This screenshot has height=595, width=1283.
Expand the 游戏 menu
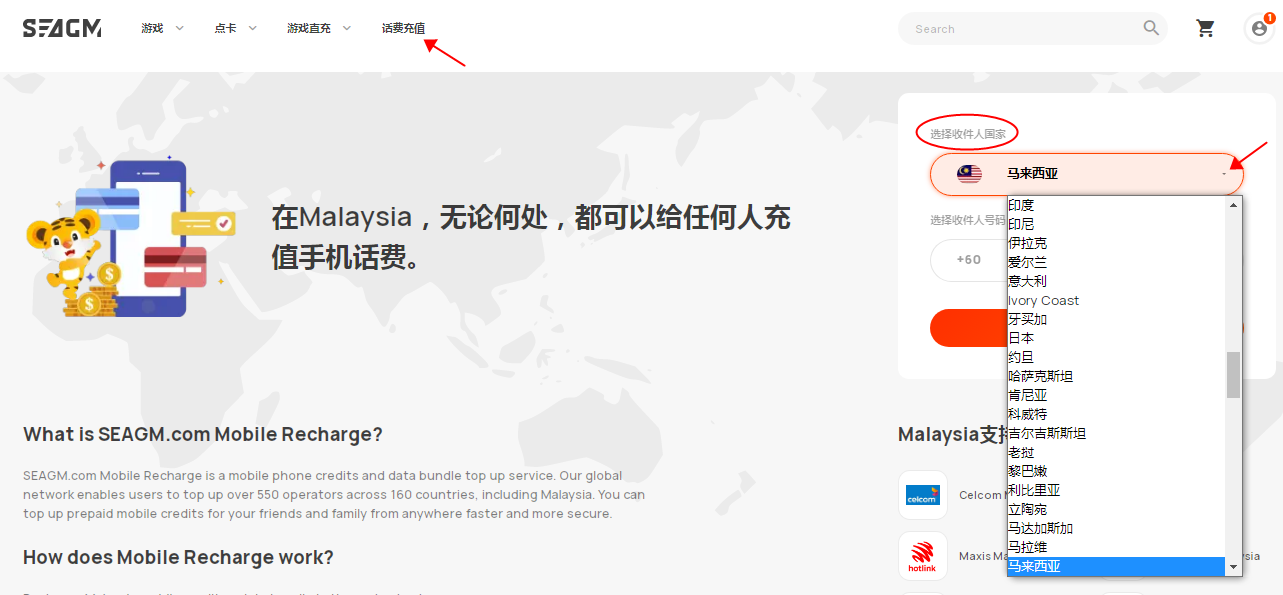[162, 28]
